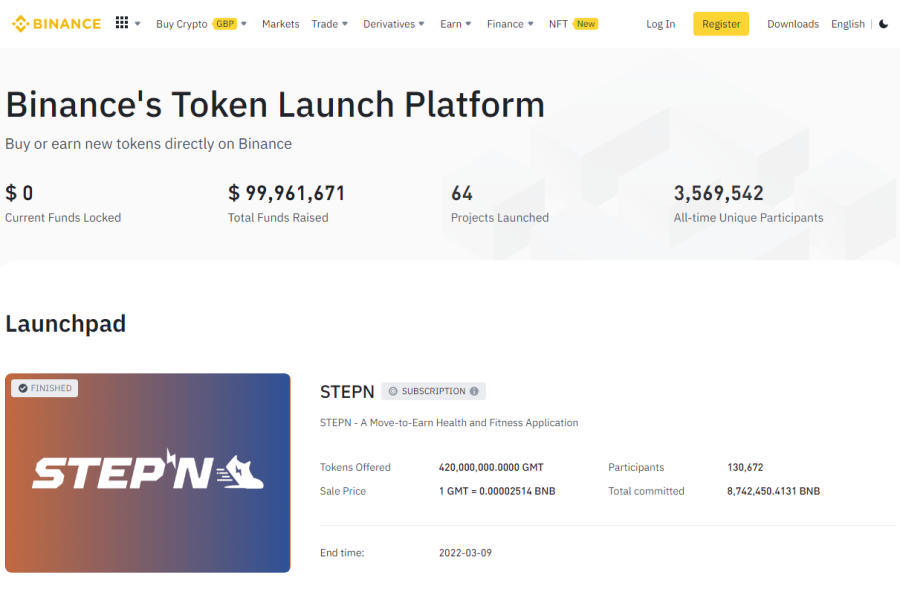Expand the arrow next to the apps grid
Screen dimensions: 900x595
click(x=137, y=24)
